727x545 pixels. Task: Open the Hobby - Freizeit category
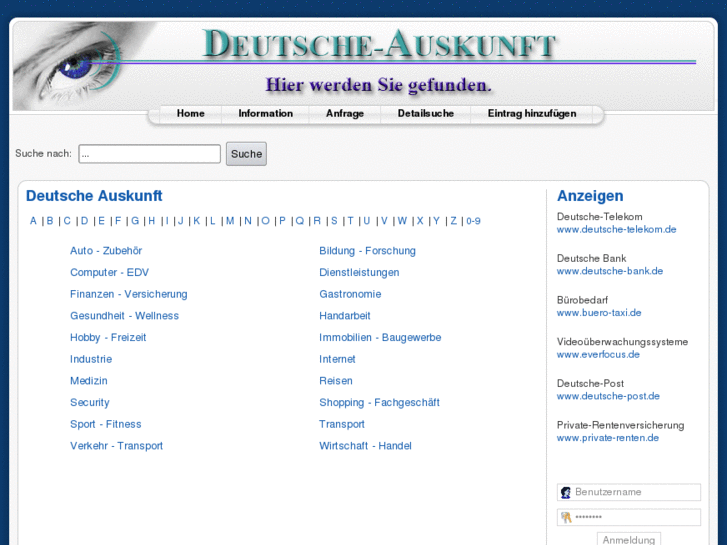[x=108, y=338]
